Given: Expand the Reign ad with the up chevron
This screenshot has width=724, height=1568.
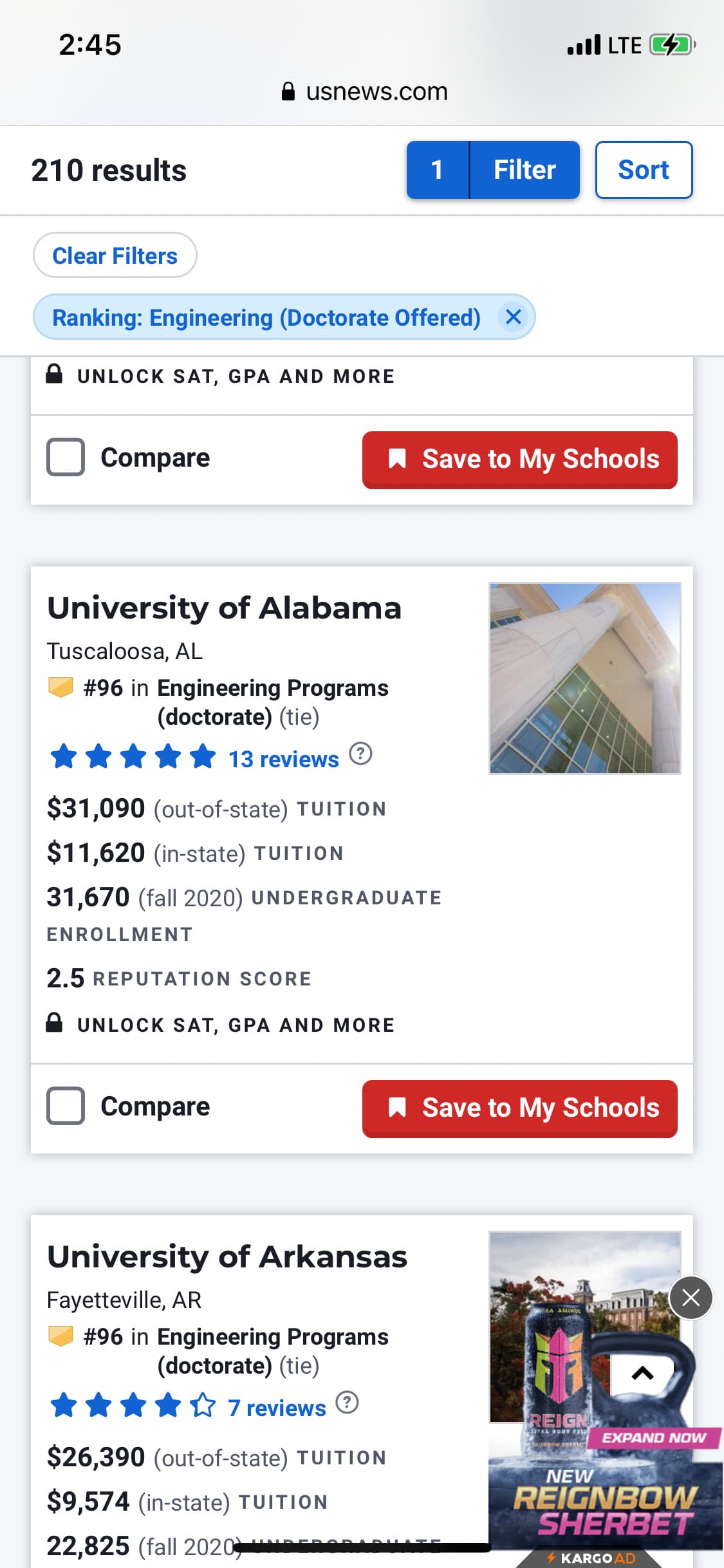Looking at the screenshot, I should coord(642,1374).
